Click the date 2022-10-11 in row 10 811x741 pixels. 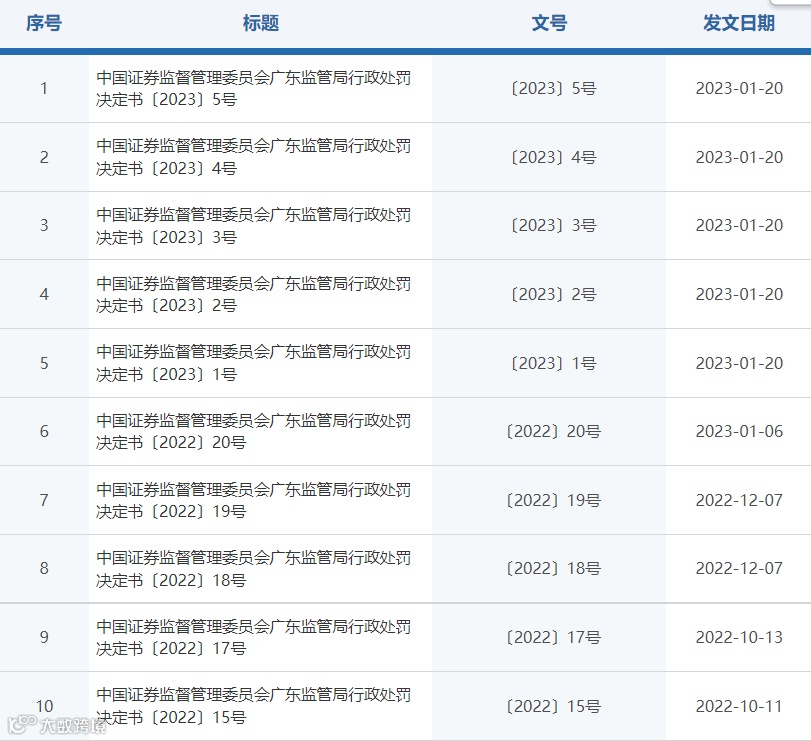coord(739,706)
